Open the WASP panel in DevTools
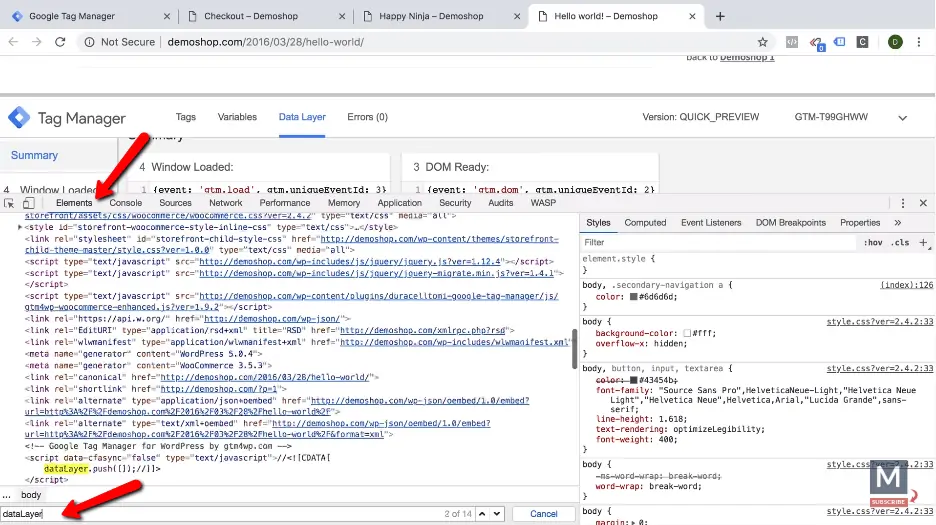The image size is (936, 525). [x=543, y=203]
